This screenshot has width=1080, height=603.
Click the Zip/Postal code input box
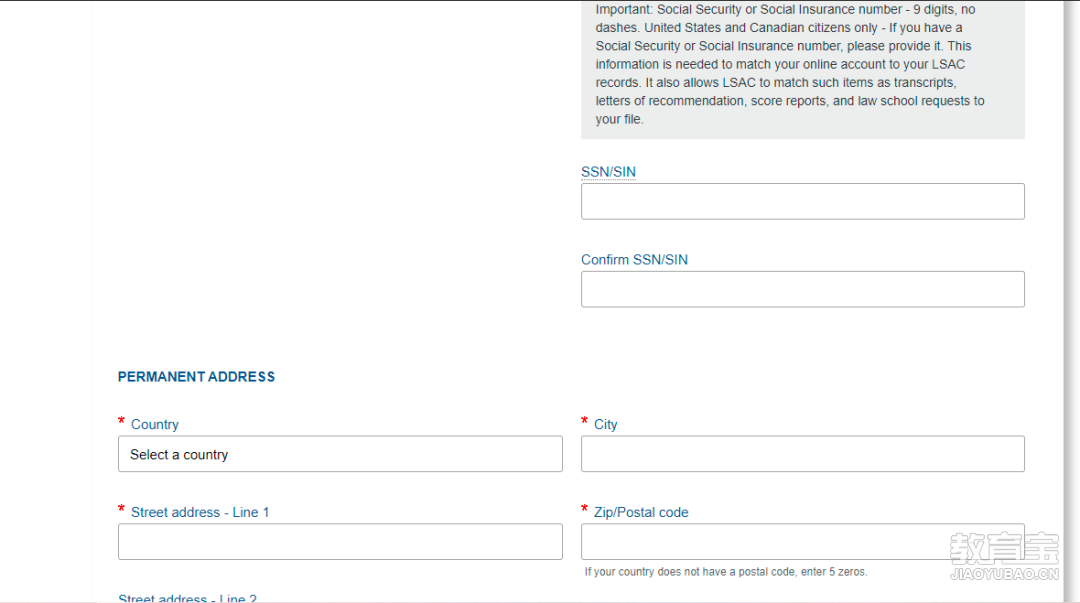pos(802,541)
